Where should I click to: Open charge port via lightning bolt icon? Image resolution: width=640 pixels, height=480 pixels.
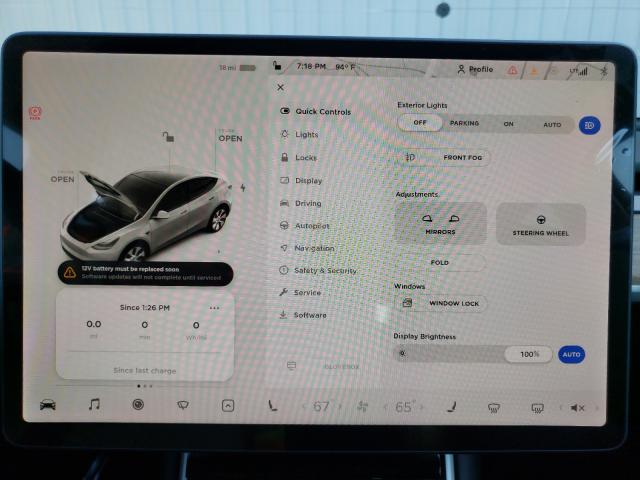[243, 188]
